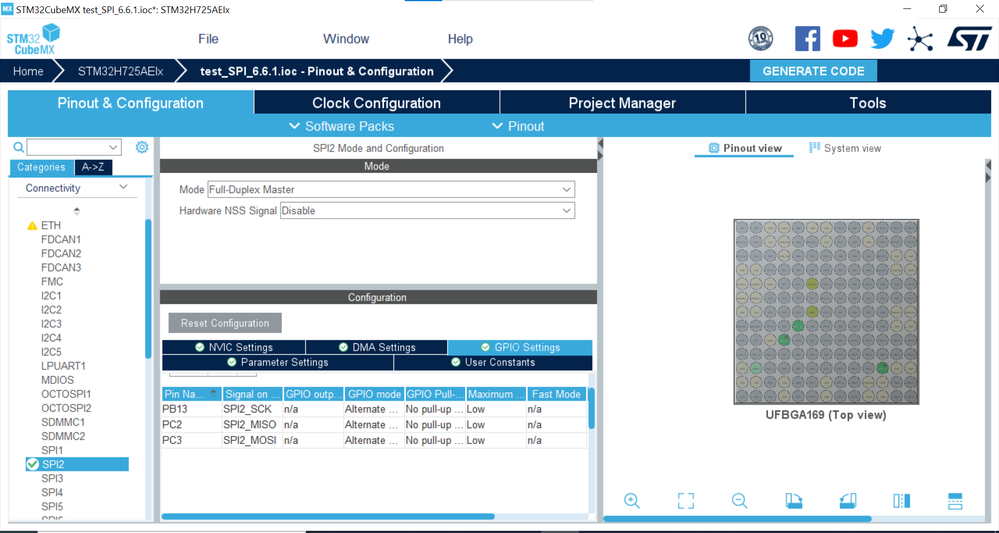Click the ST logo icon

(x=968, y=38)
